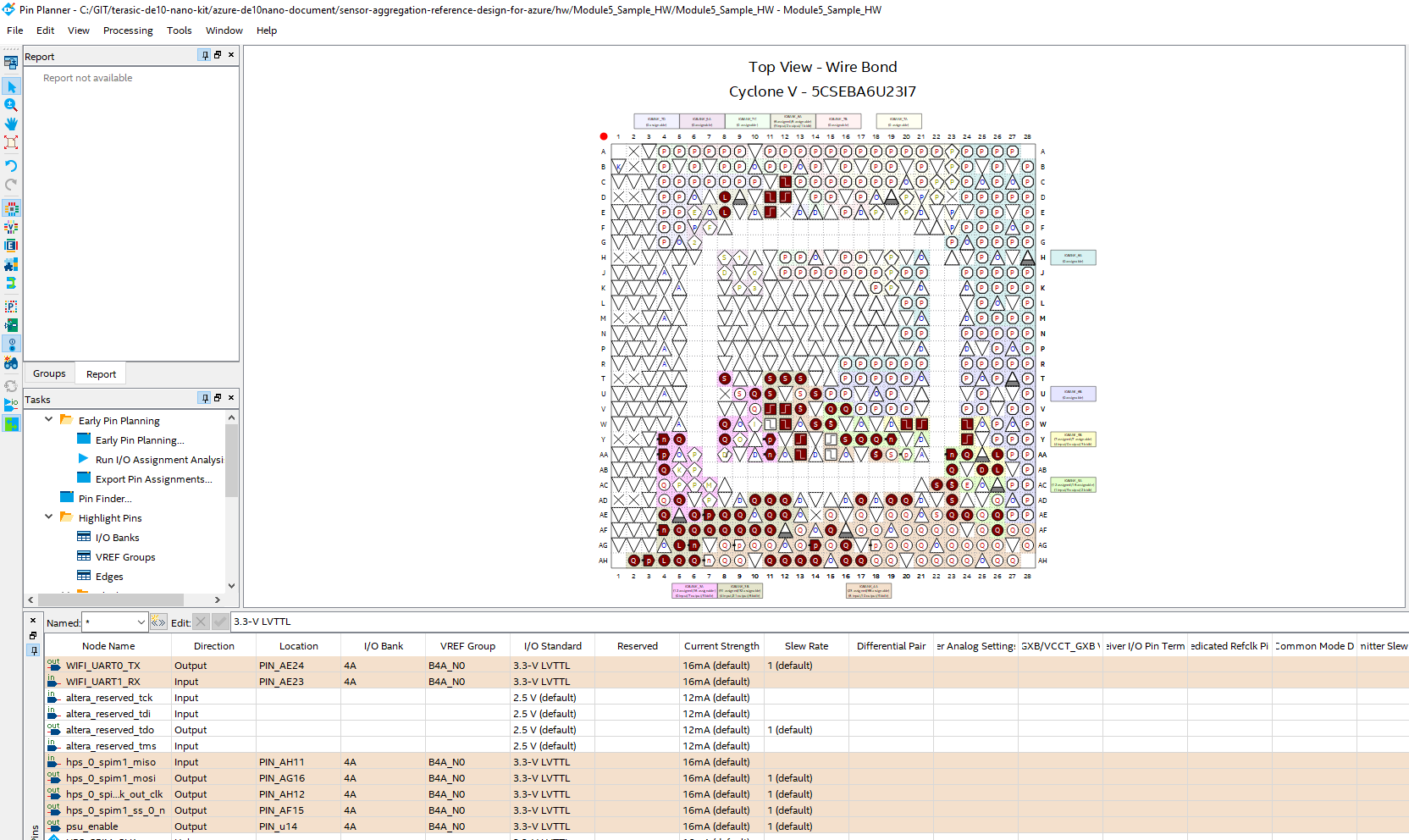This screenshot has width=1409, height=840.
Task: Click the fit-to-window zoom icon
Action: (11, 142)
